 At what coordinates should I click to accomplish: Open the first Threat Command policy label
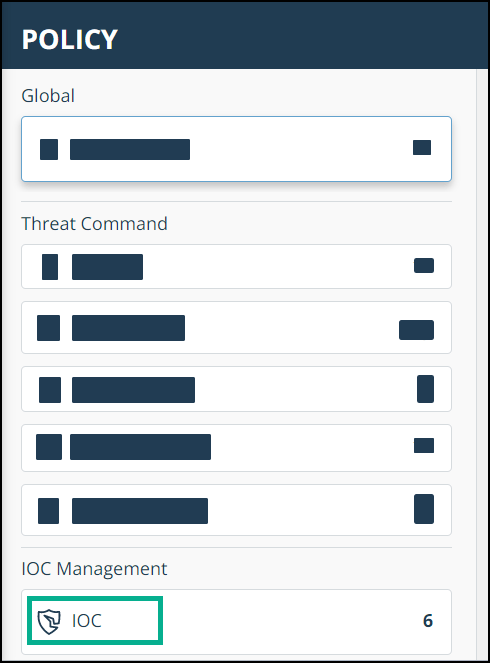[107, 267]
